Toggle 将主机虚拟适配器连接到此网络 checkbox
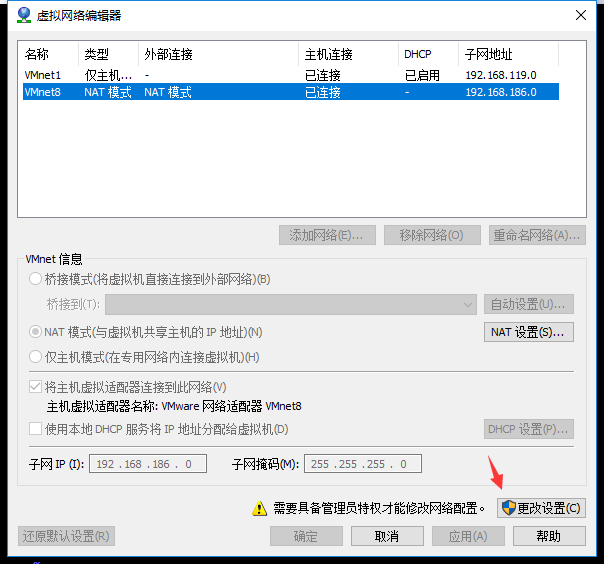The height and width of the screenshot is (564, 604). click(x=35, y=387)
